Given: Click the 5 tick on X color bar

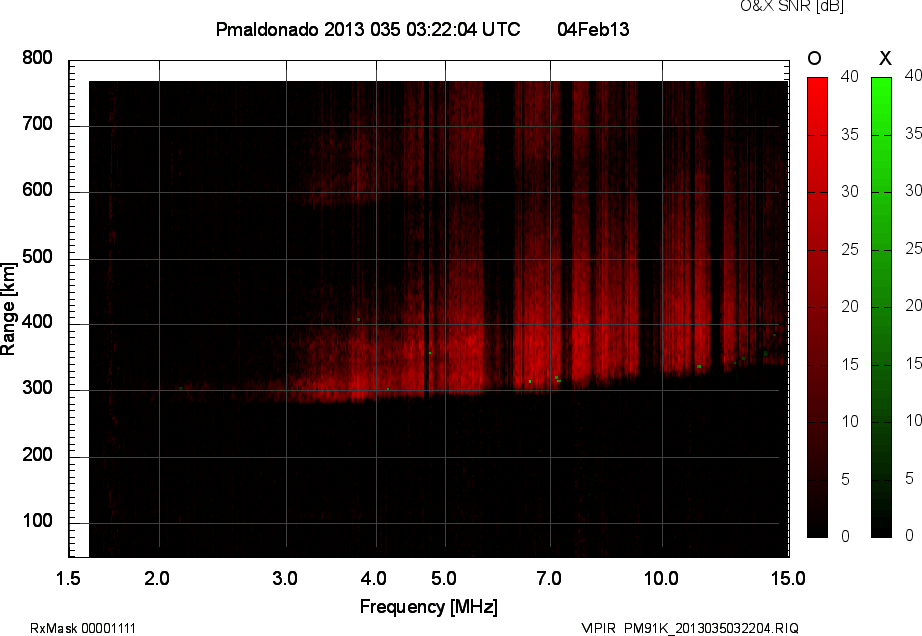Looking at the screenshot, I should (910, 478).
